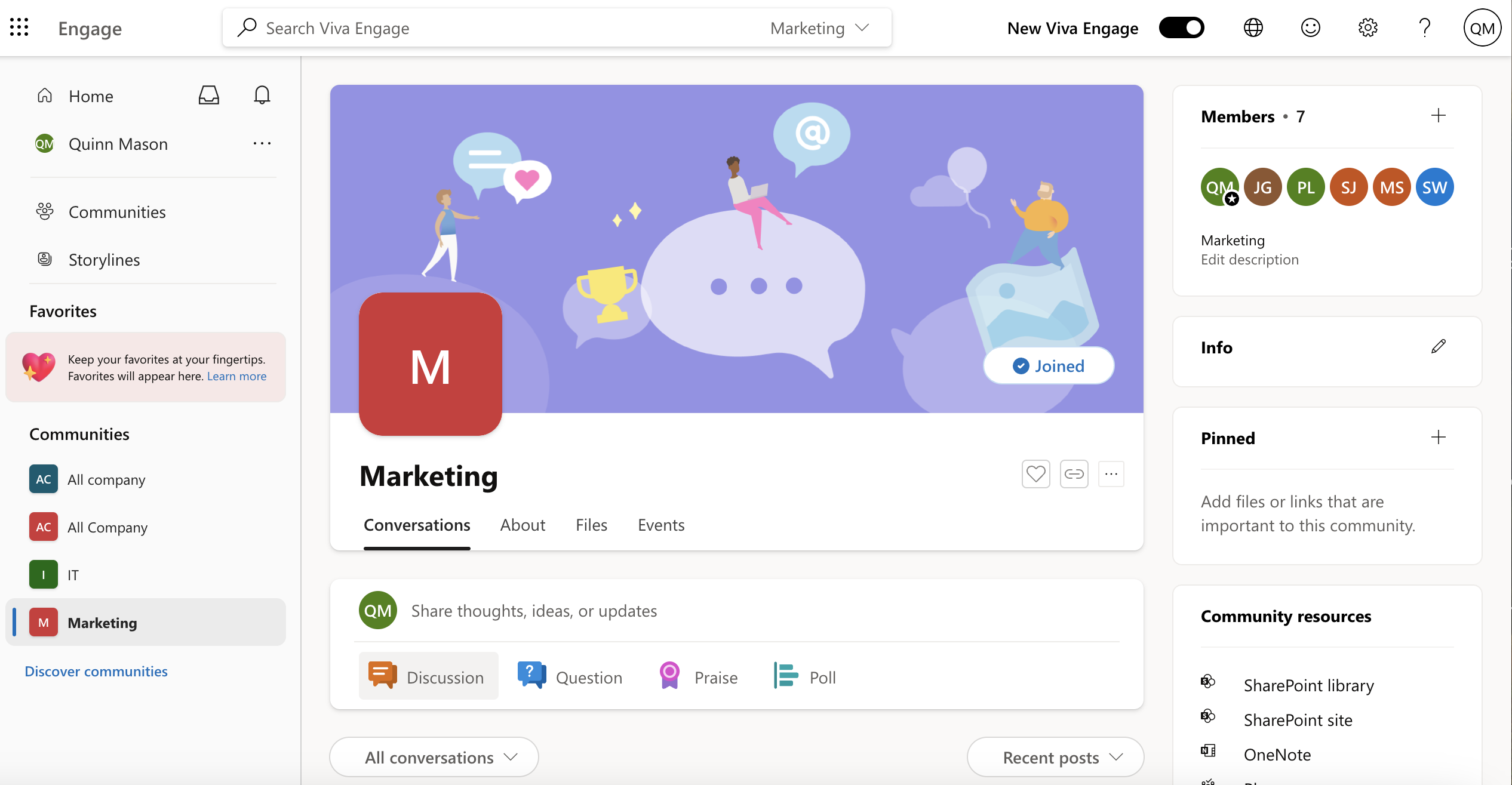The image size is (1512, 785).
Task: Select Discussion post type
Action: click(428, 676)
